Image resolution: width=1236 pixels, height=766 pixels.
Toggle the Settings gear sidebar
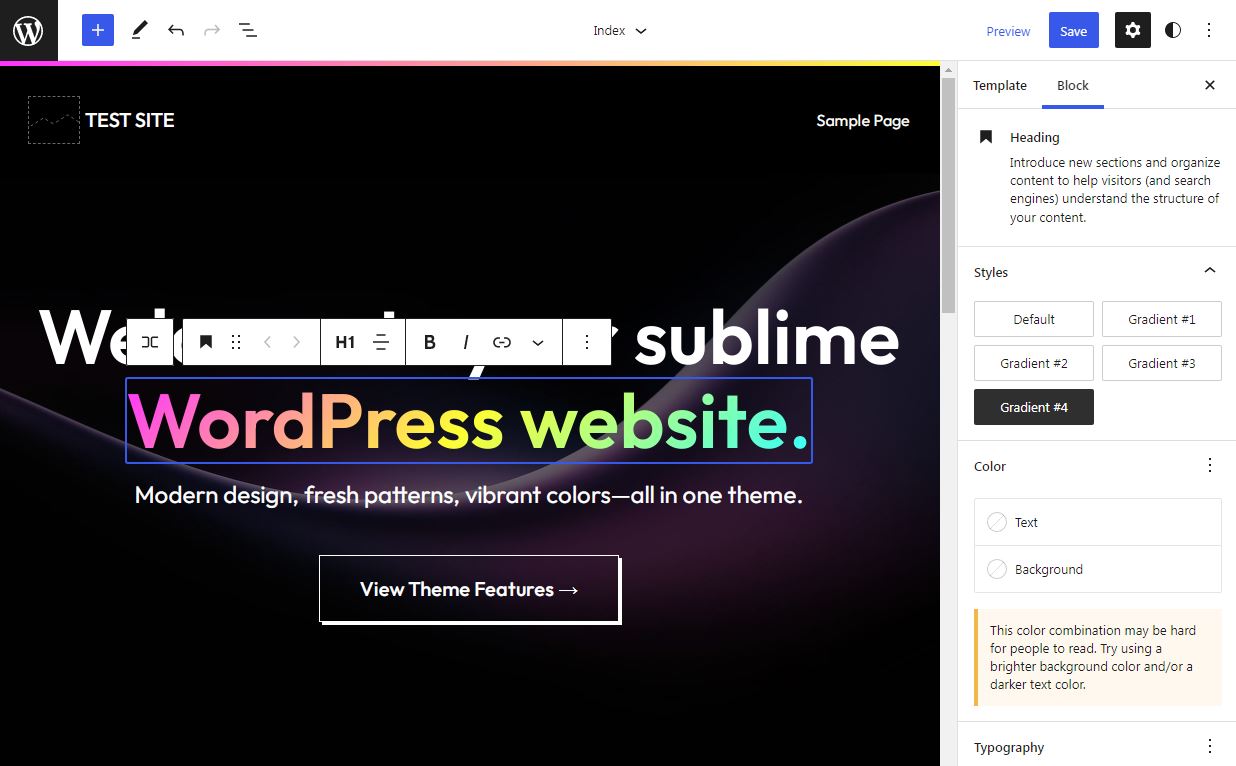1132,30
